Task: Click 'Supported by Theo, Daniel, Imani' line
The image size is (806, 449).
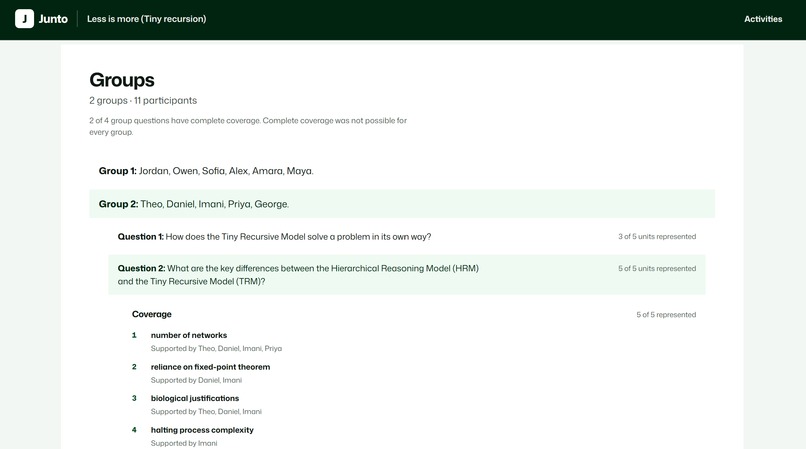Action: coord(206,412)
